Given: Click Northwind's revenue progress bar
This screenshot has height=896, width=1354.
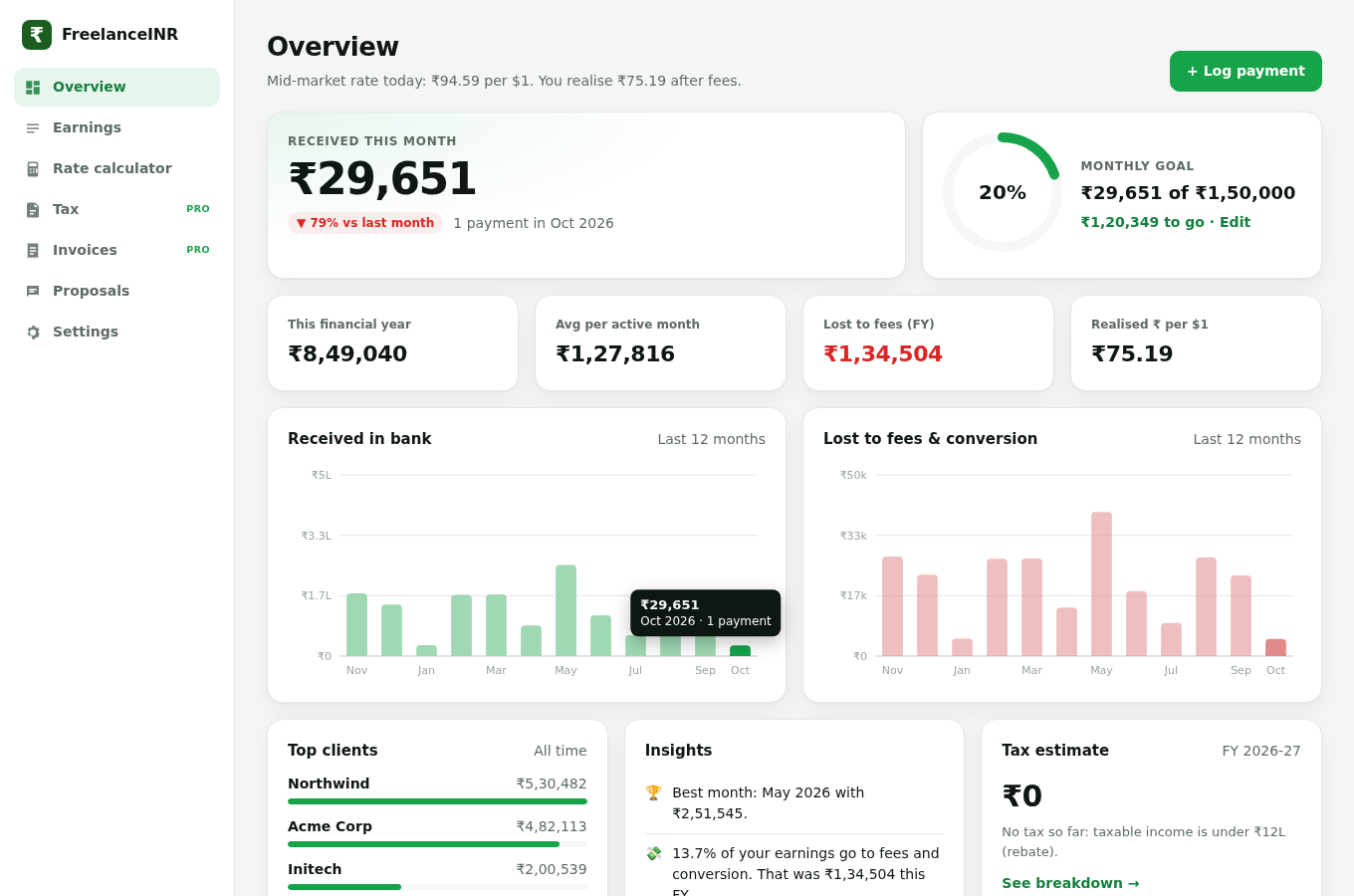Looking at the screenshot, I should pyautogui.click(x=437, y=801).
